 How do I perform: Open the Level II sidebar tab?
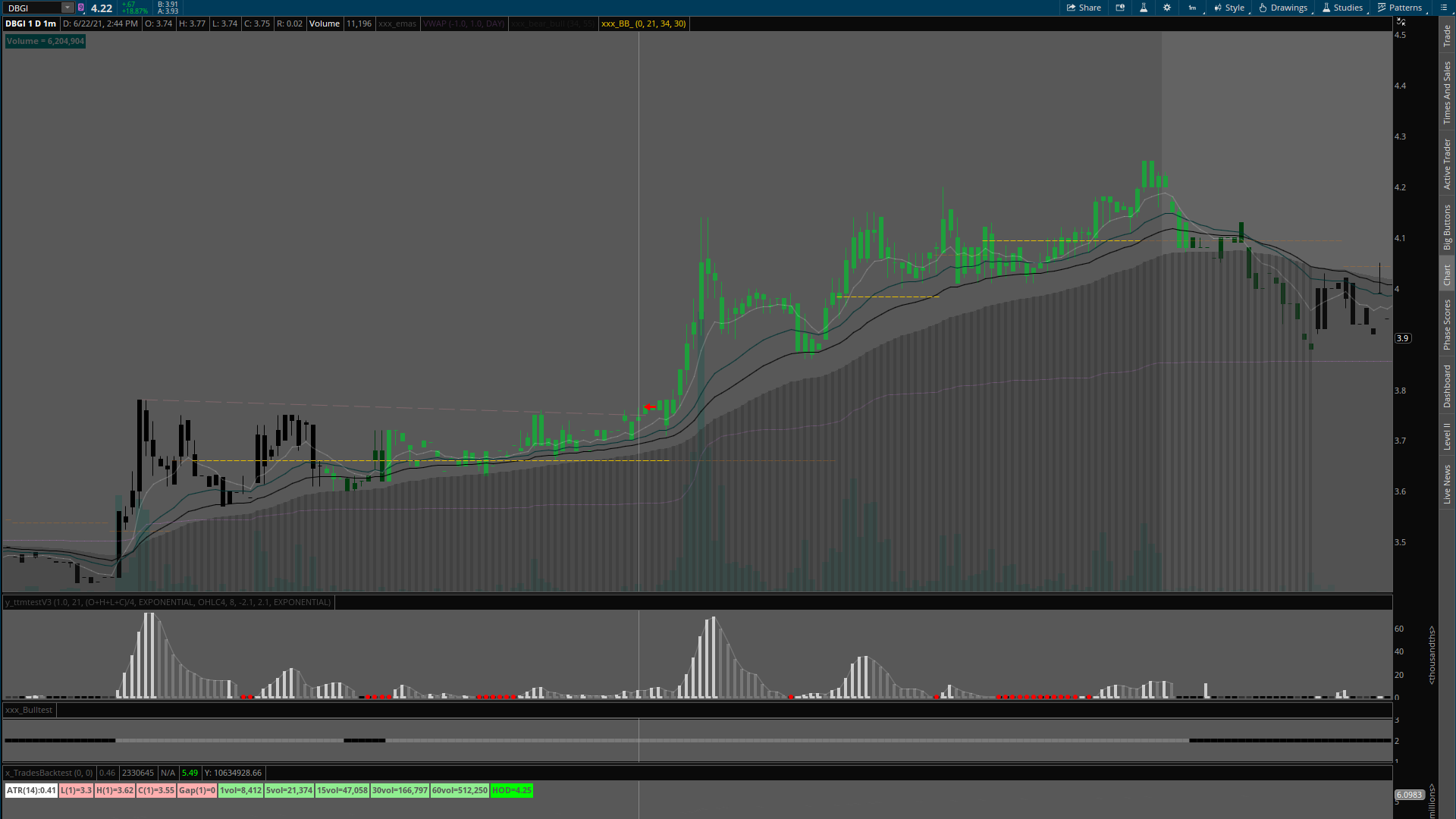pyautogui.click(x=1447, y=437)
